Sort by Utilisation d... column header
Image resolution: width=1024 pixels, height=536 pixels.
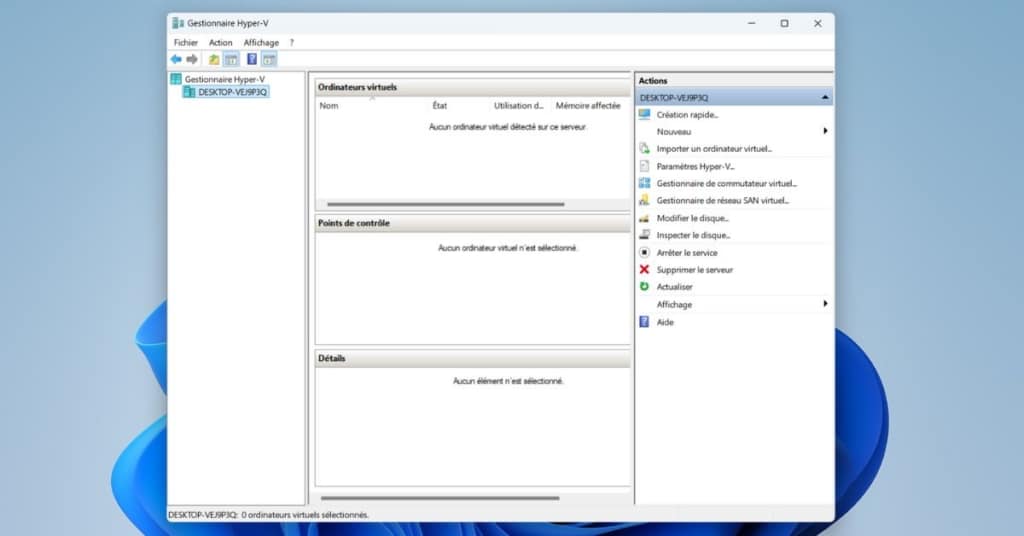(519, 105)
